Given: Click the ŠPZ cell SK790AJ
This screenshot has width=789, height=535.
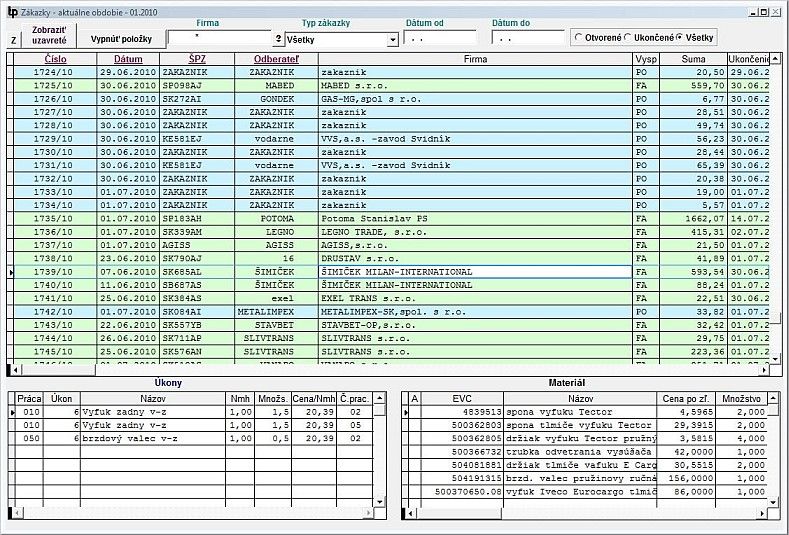Looking at the screenshot, I should [x=197, y=258].
